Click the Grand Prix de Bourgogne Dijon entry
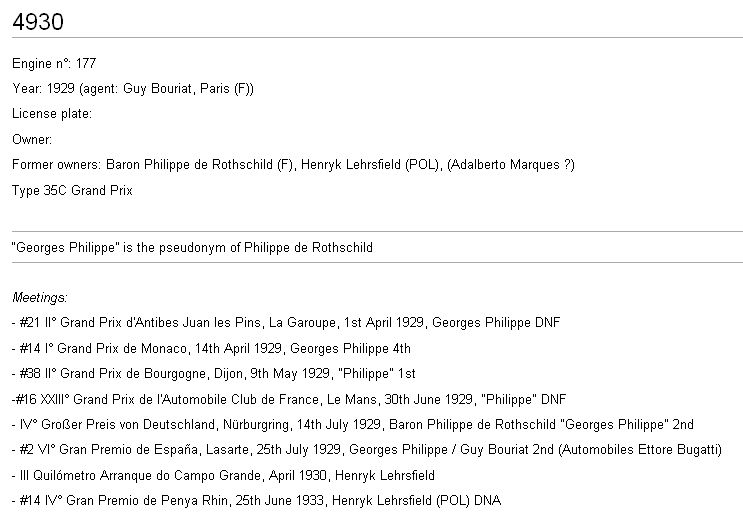Viewport: 743px width, 519px height. click(x=213, y=373)
